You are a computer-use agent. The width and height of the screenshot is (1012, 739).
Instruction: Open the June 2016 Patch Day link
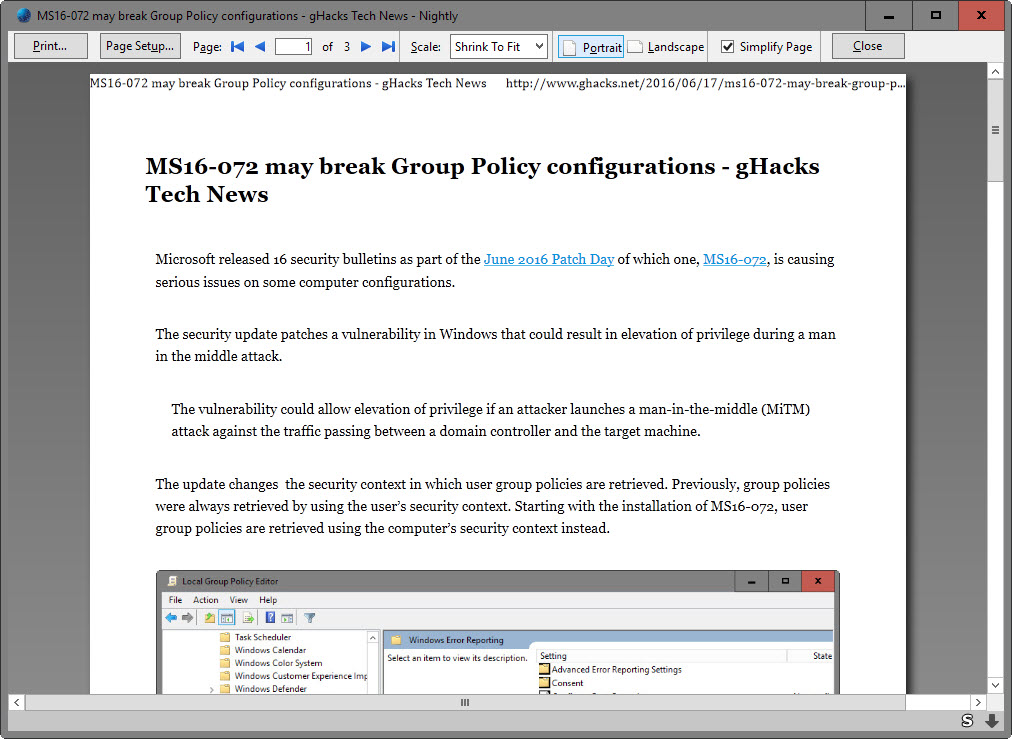click(x=549, y=259)
